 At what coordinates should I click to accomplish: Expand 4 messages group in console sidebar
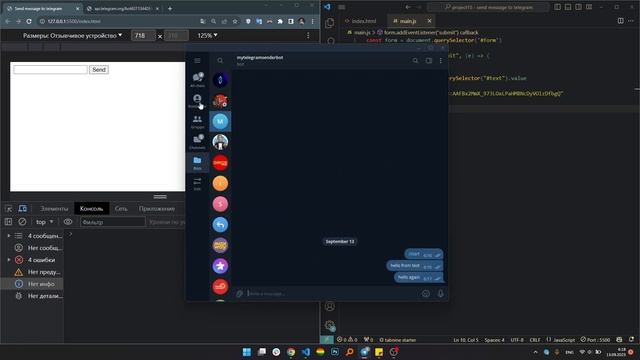coord(9,236)
